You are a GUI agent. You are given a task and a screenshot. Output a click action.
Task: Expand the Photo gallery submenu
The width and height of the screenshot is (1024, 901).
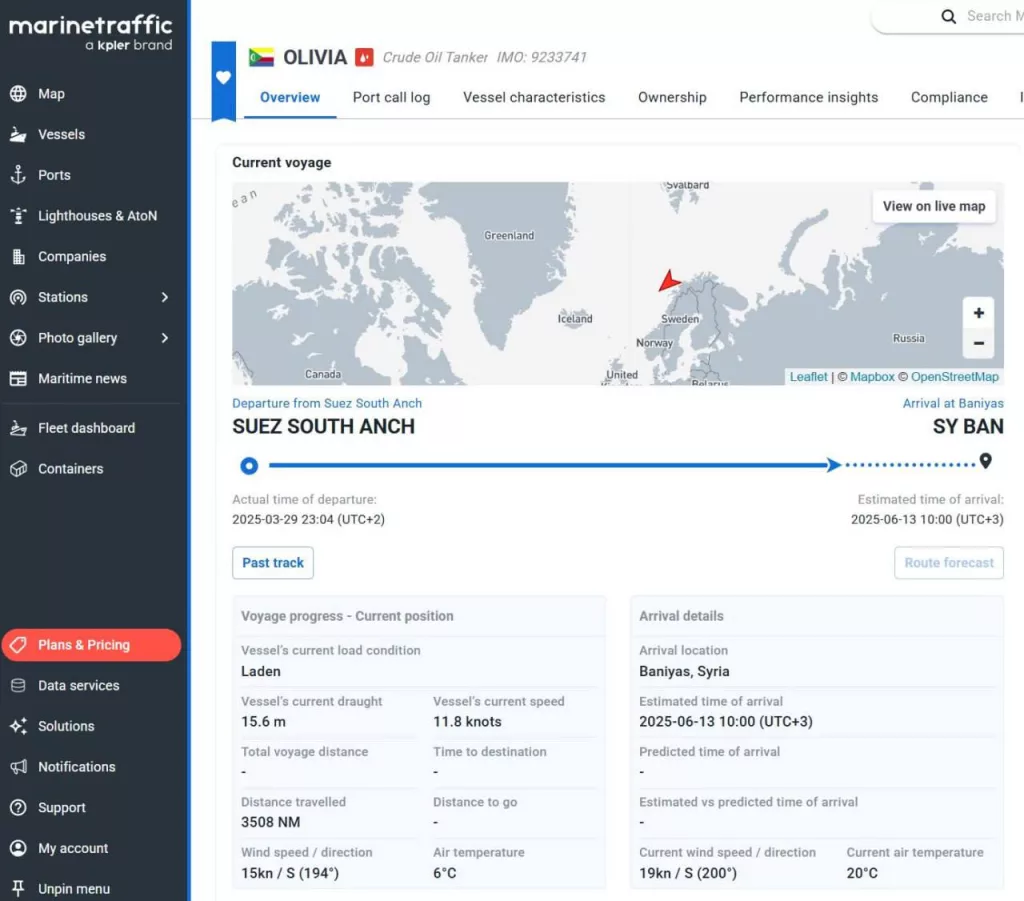point(75,337)
